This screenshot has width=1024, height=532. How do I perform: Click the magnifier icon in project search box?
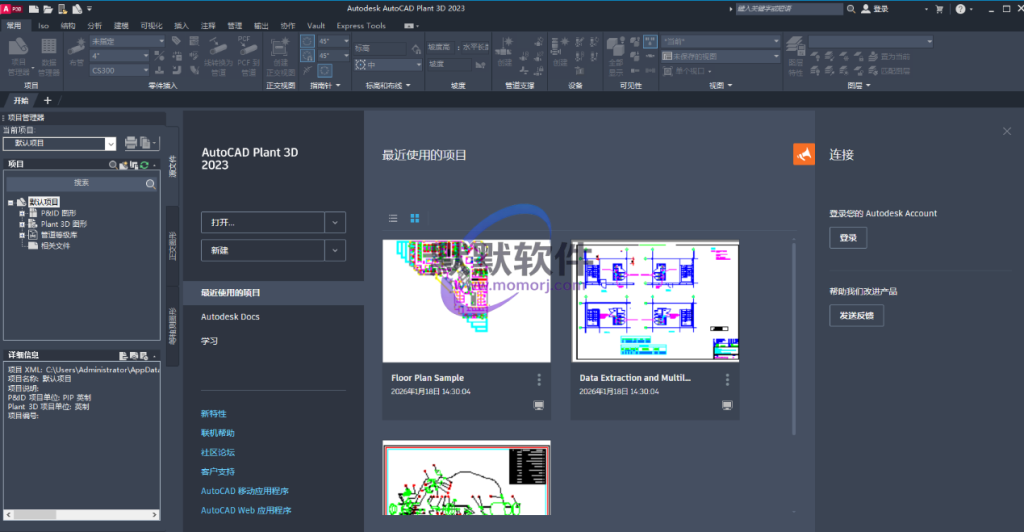point(150,184)
